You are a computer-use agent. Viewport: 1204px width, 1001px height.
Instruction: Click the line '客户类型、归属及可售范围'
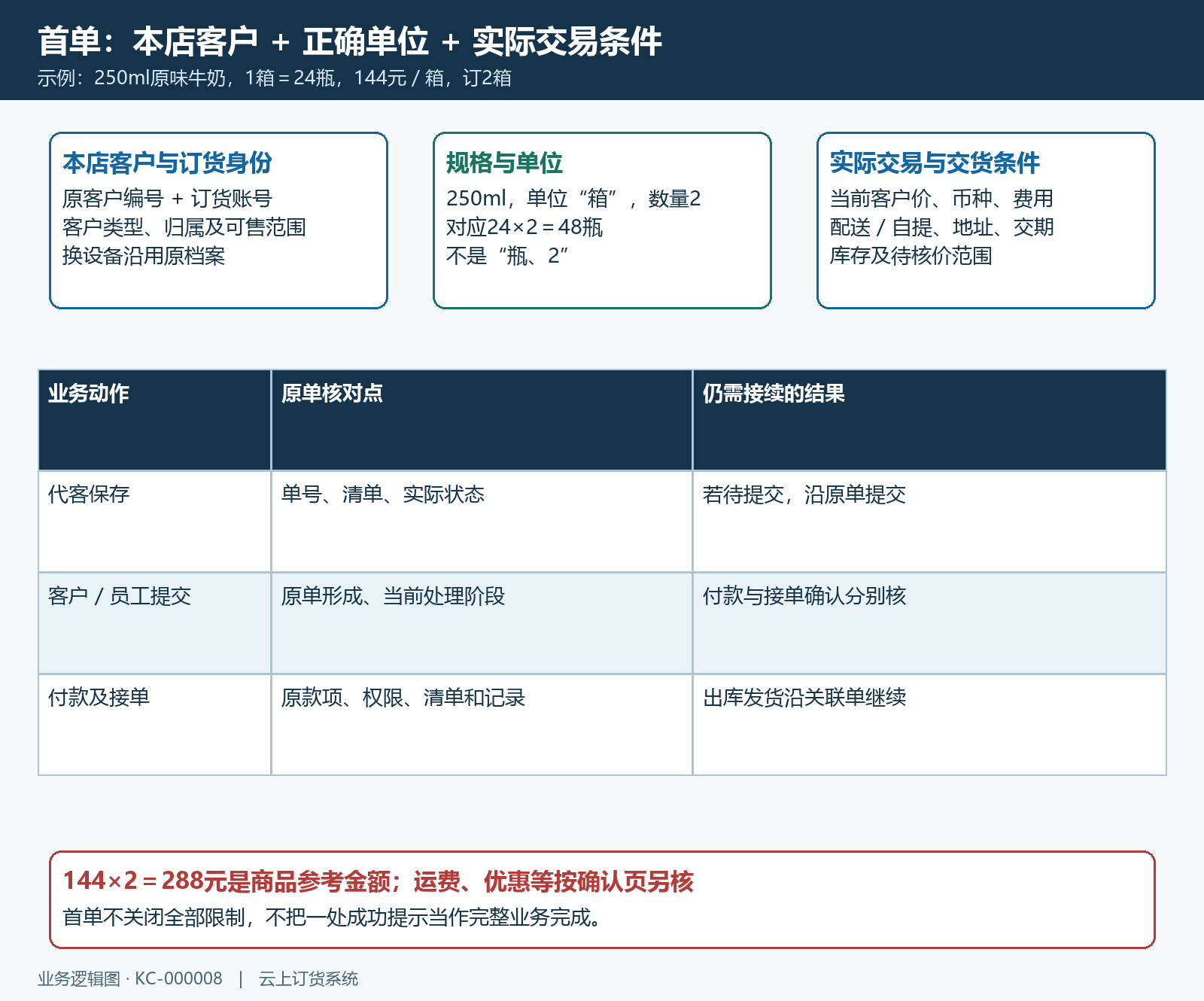tap(184, 227)
